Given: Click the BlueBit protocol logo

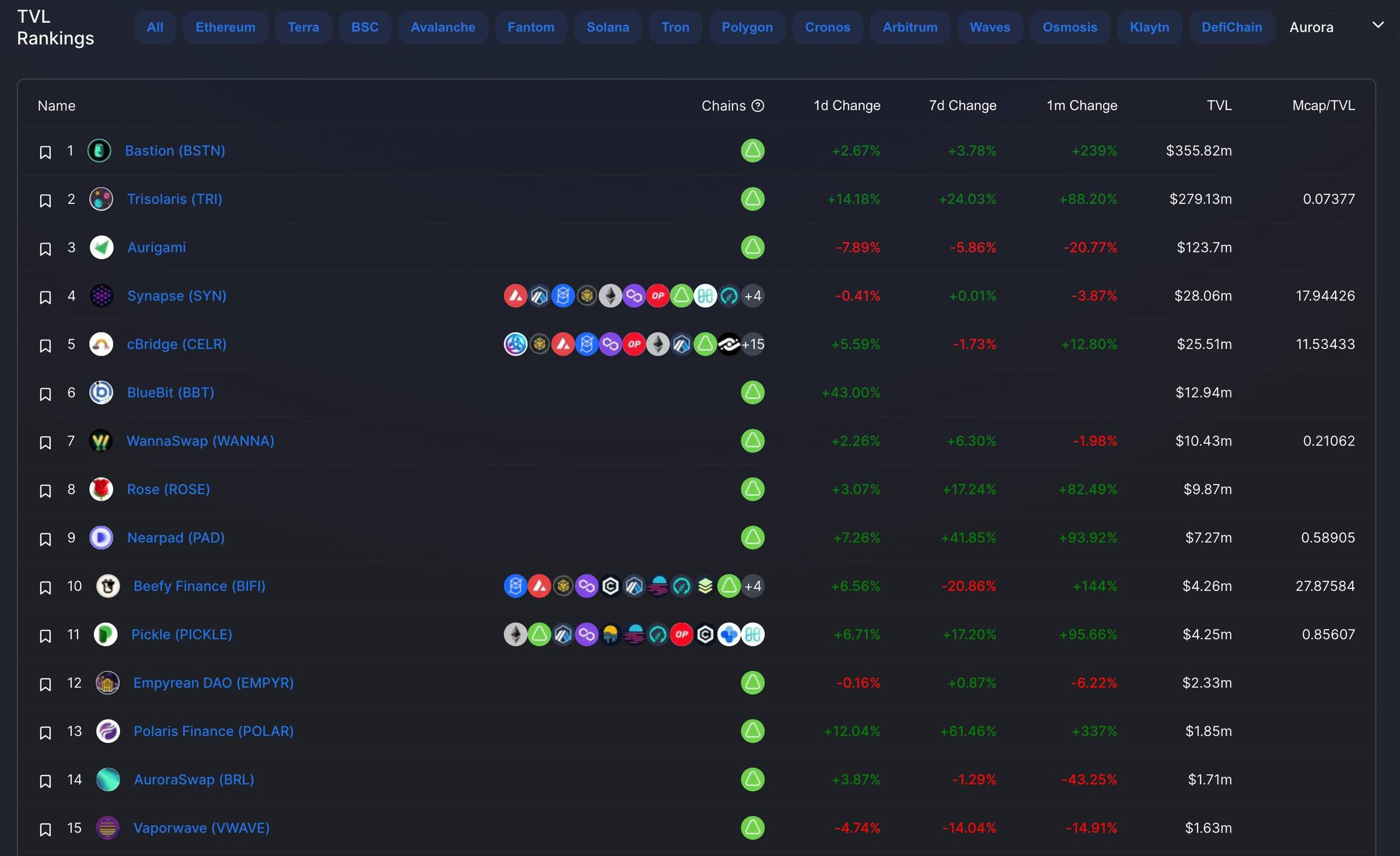Looking at the screenshot, I should click(x=101, y=392).
